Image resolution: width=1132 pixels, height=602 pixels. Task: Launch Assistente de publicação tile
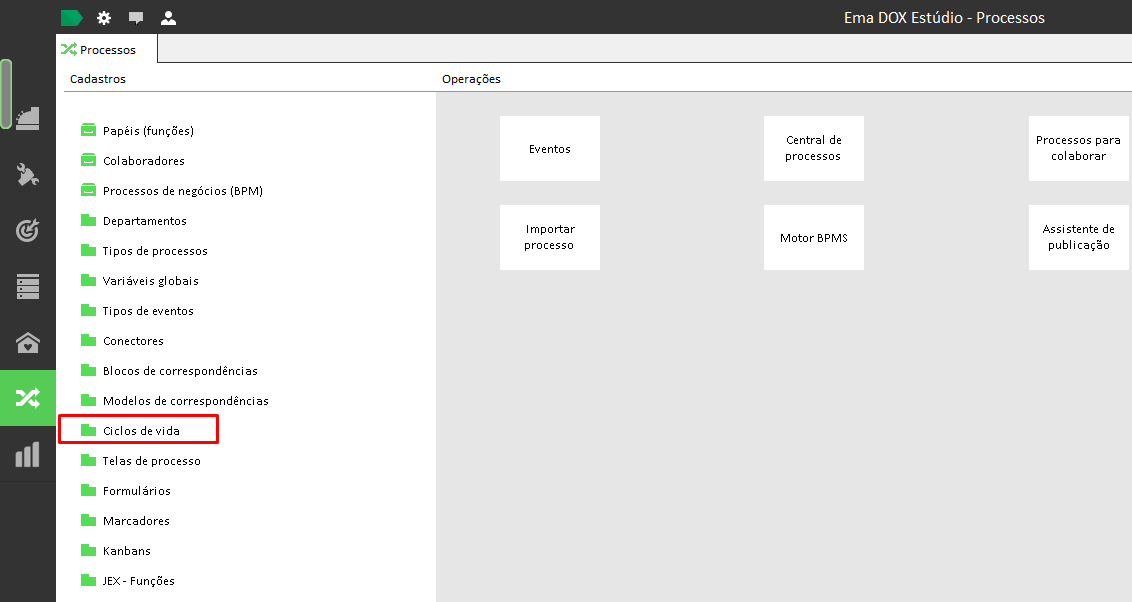tap(1079, 237)
